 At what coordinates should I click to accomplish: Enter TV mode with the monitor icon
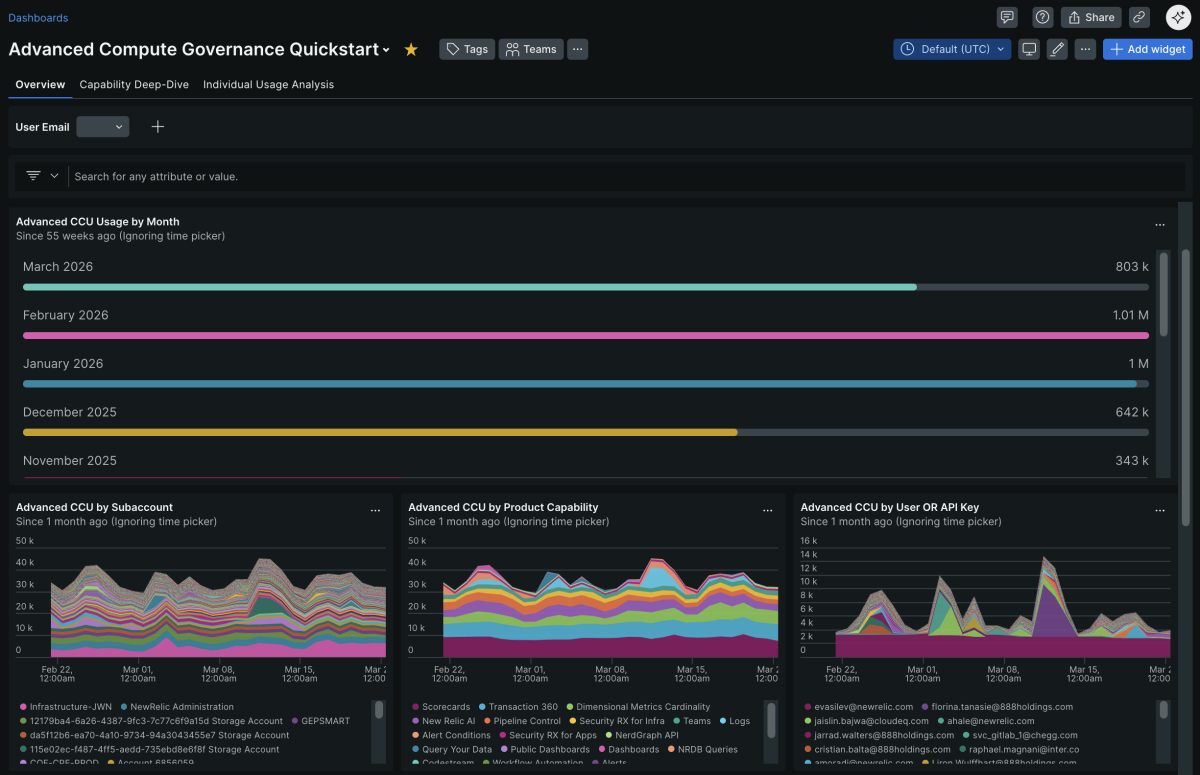(1028, 49)
